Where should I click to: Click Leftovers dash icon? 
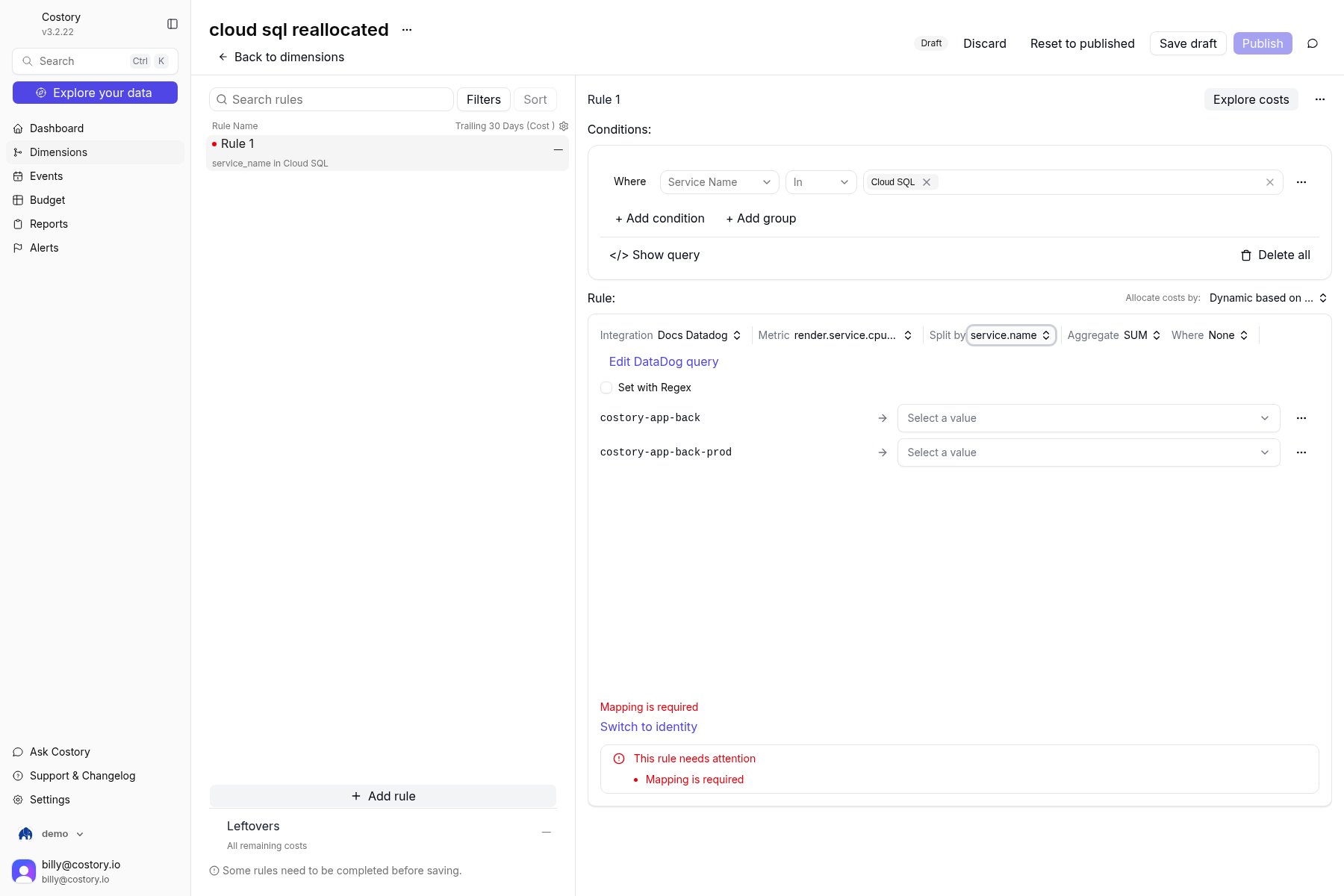point(547,832)
